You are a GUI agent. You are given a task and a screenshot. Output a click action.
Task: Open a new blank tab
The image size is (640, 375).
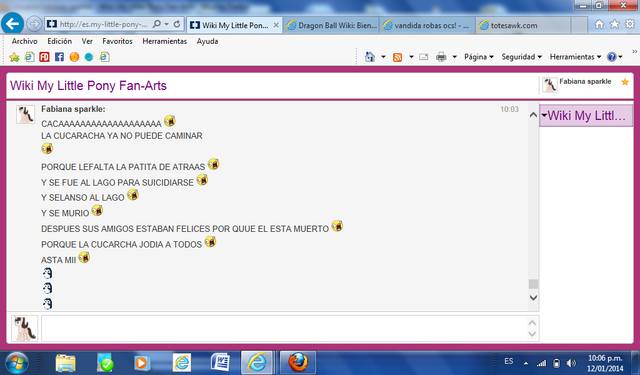tap(579, 25)
